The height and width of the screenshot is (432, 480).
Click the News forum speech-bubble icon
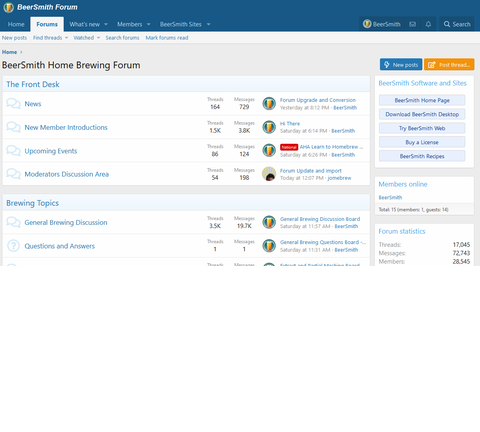pos(13,104)
